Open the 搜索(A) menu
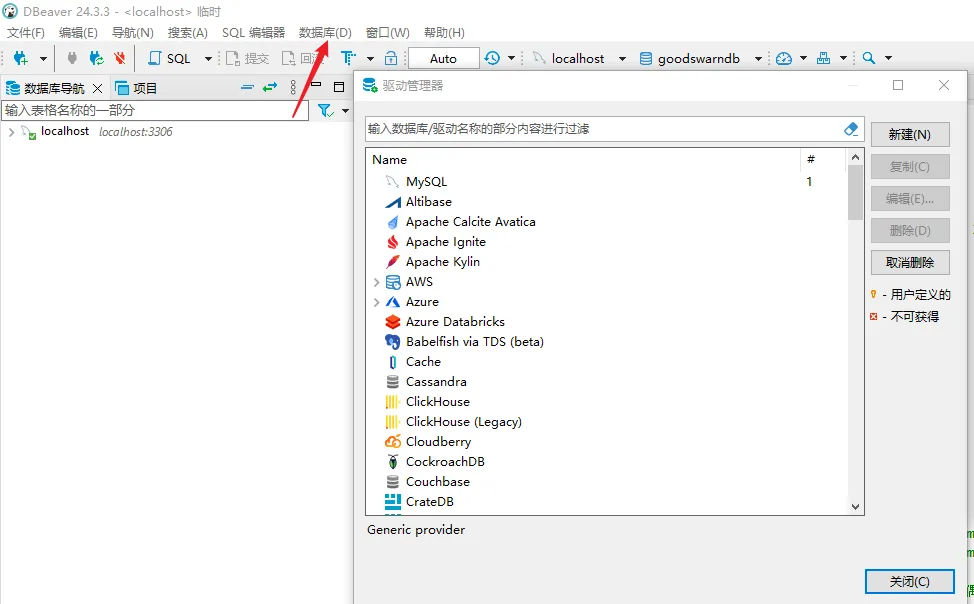 (188, 32)
